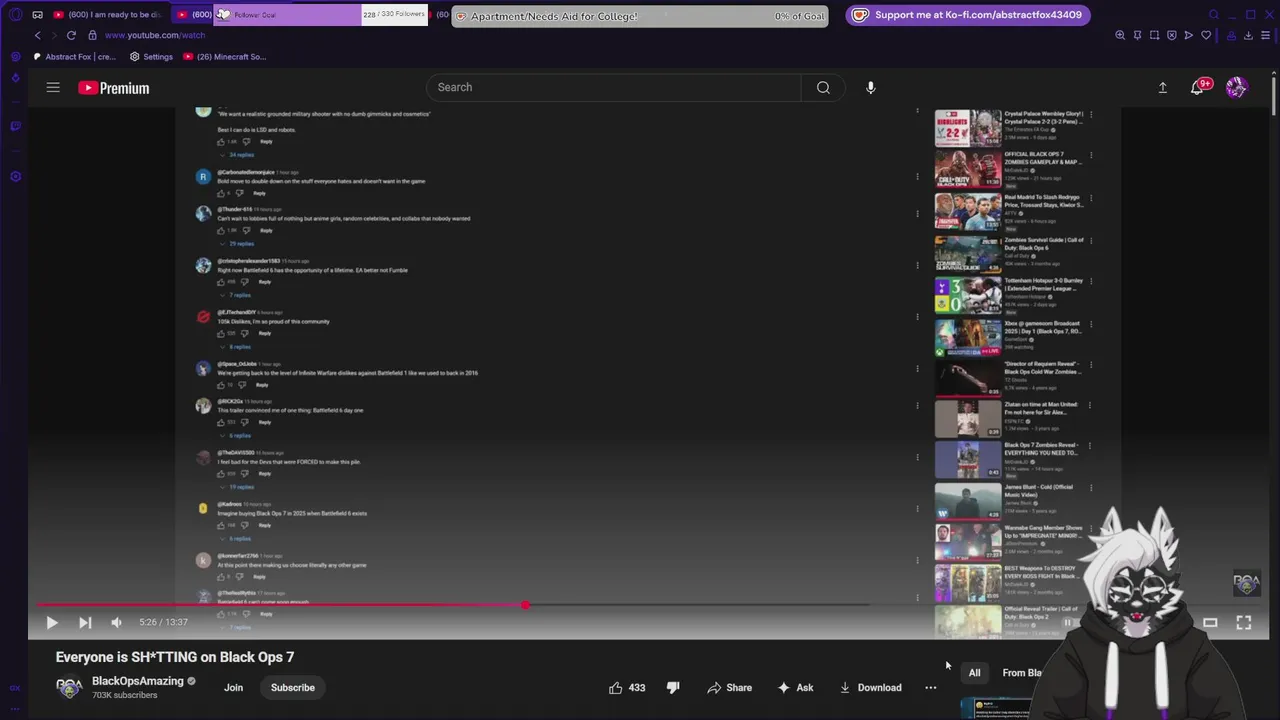Open BlackOpsAmazing channel avatar
Image resolution: width=1280 pixels, height=720 pixels.
69,688
